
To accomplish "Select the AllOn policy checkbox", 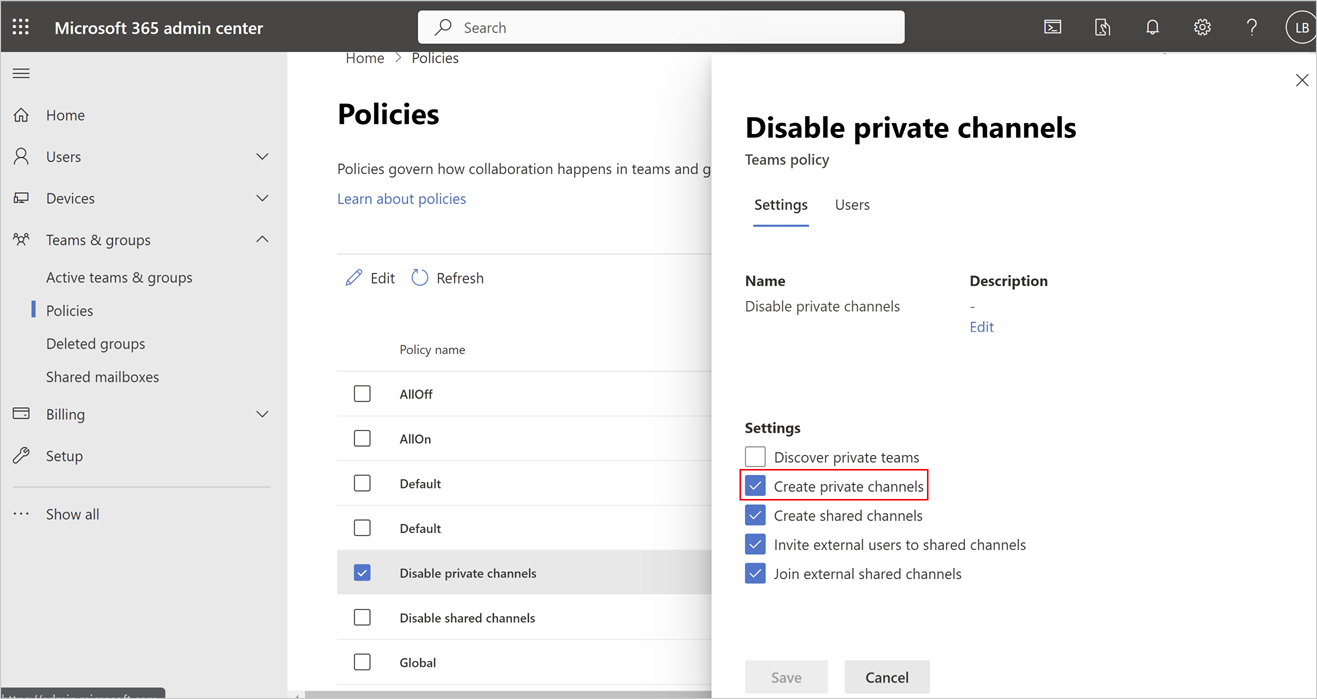I will click(362, 438).
